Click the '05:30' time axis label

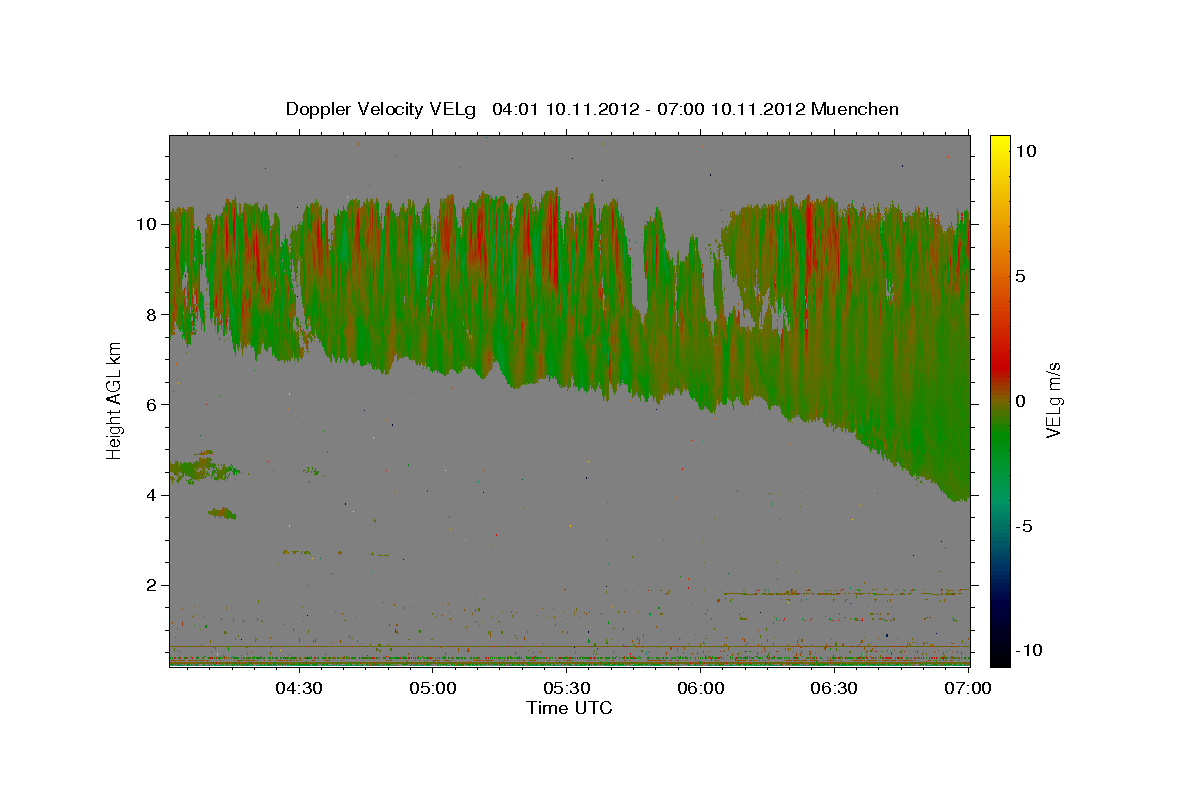point(566,688)
